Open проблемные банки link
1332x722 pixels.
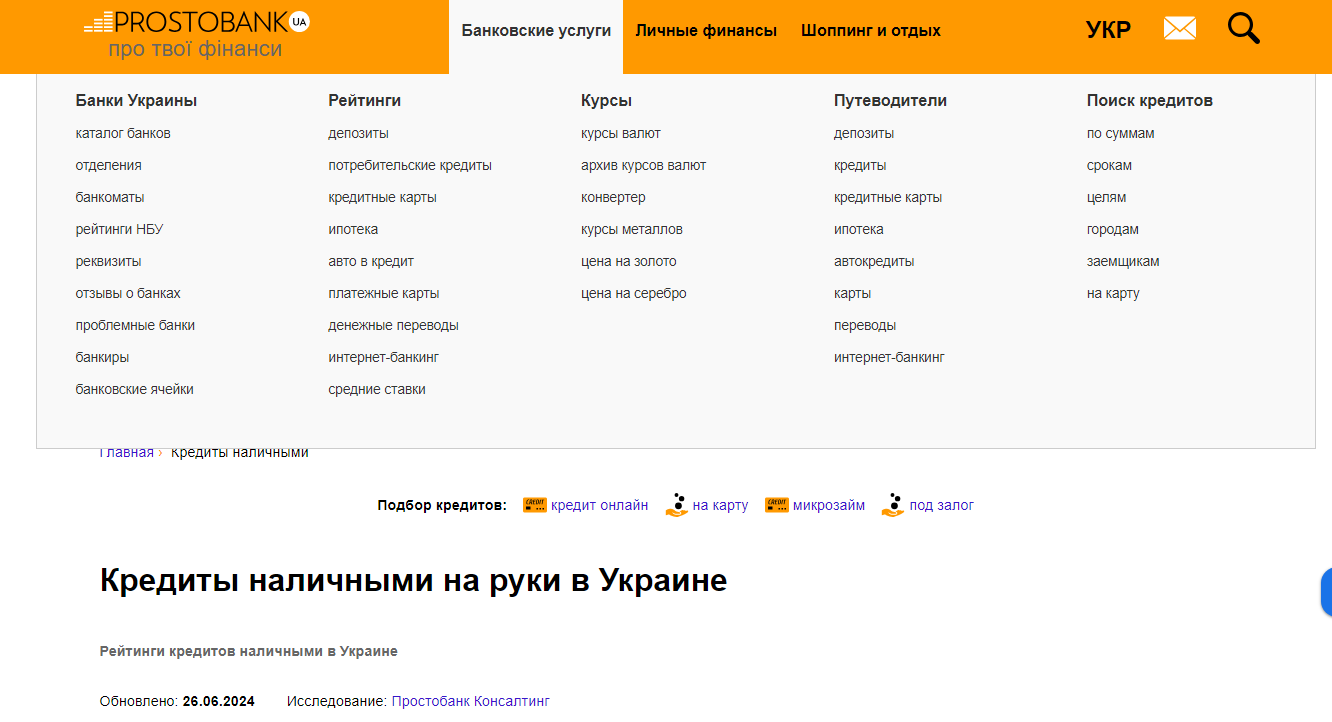point(135,325)
